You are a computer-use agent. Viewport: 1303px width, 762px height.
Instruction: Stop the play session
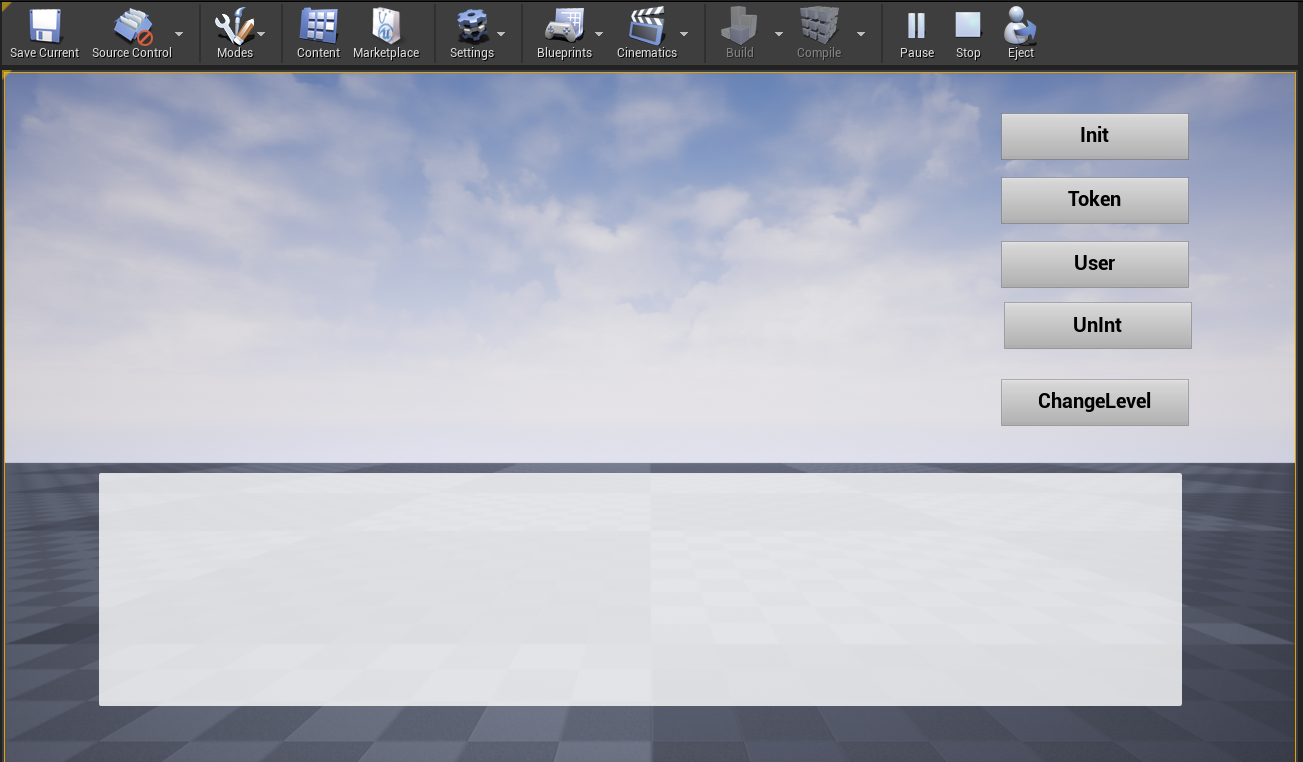[968, 34]
